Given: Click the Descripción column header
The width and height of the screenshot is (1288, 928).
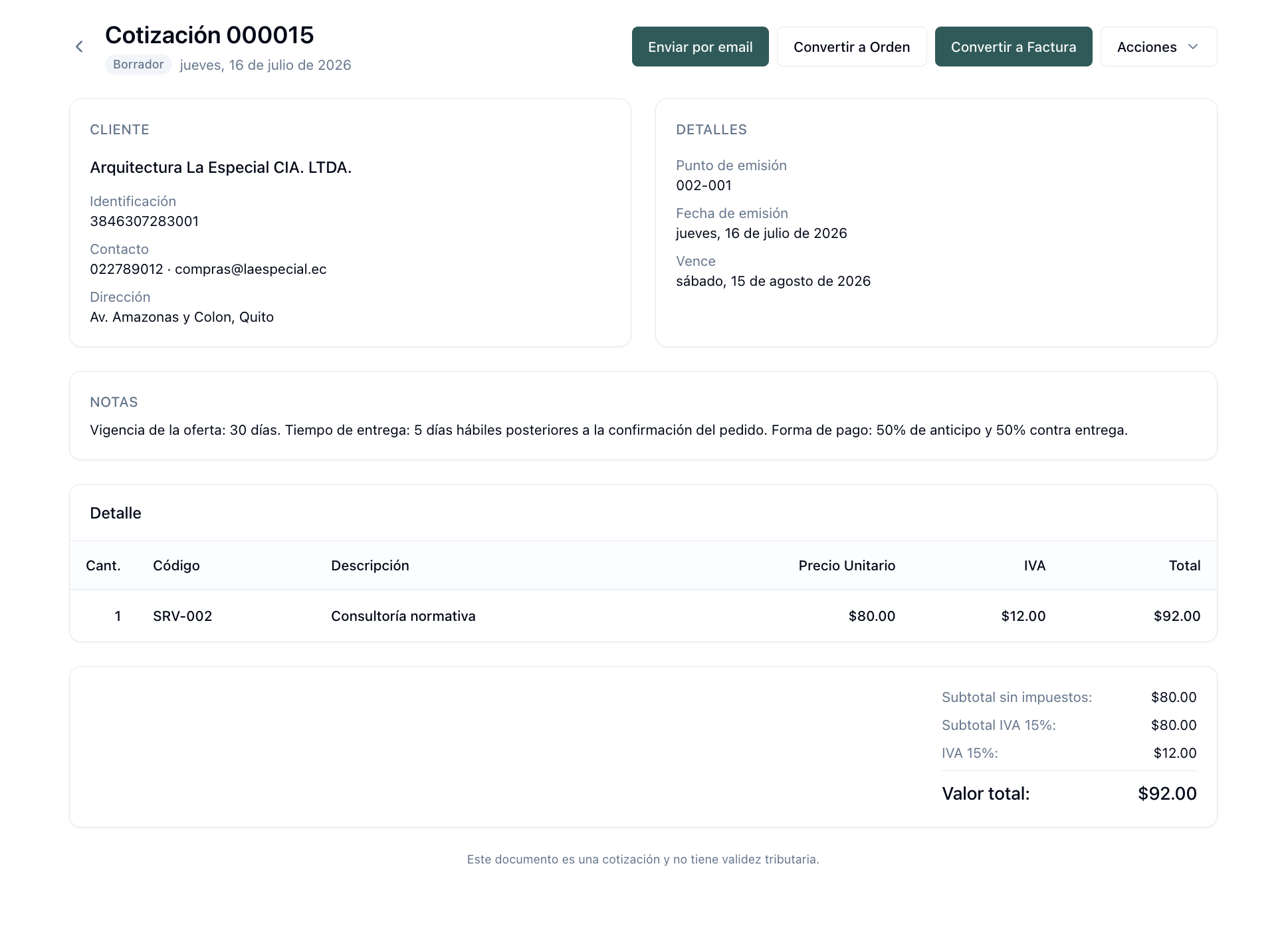Looking at the screenshot, I should [370, 566].
